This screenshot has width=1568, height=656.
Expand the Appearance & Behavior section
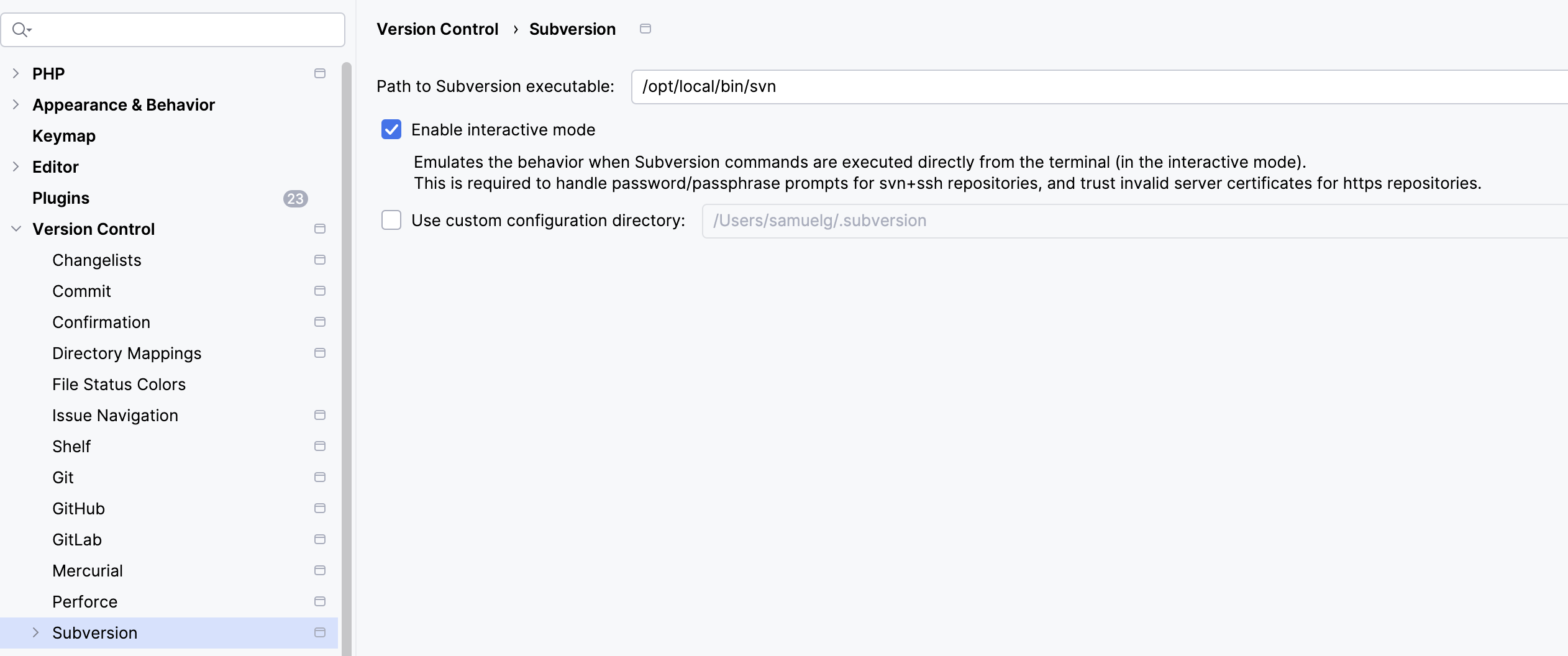[x=16, y=104]
